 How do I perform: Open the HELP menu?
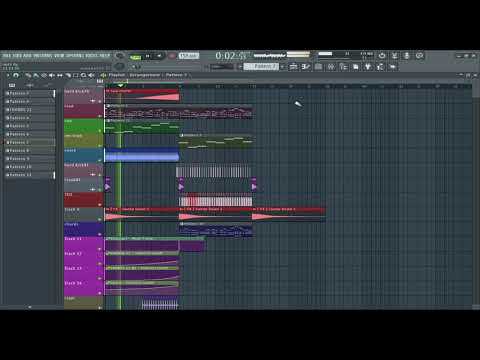(105, 56)
